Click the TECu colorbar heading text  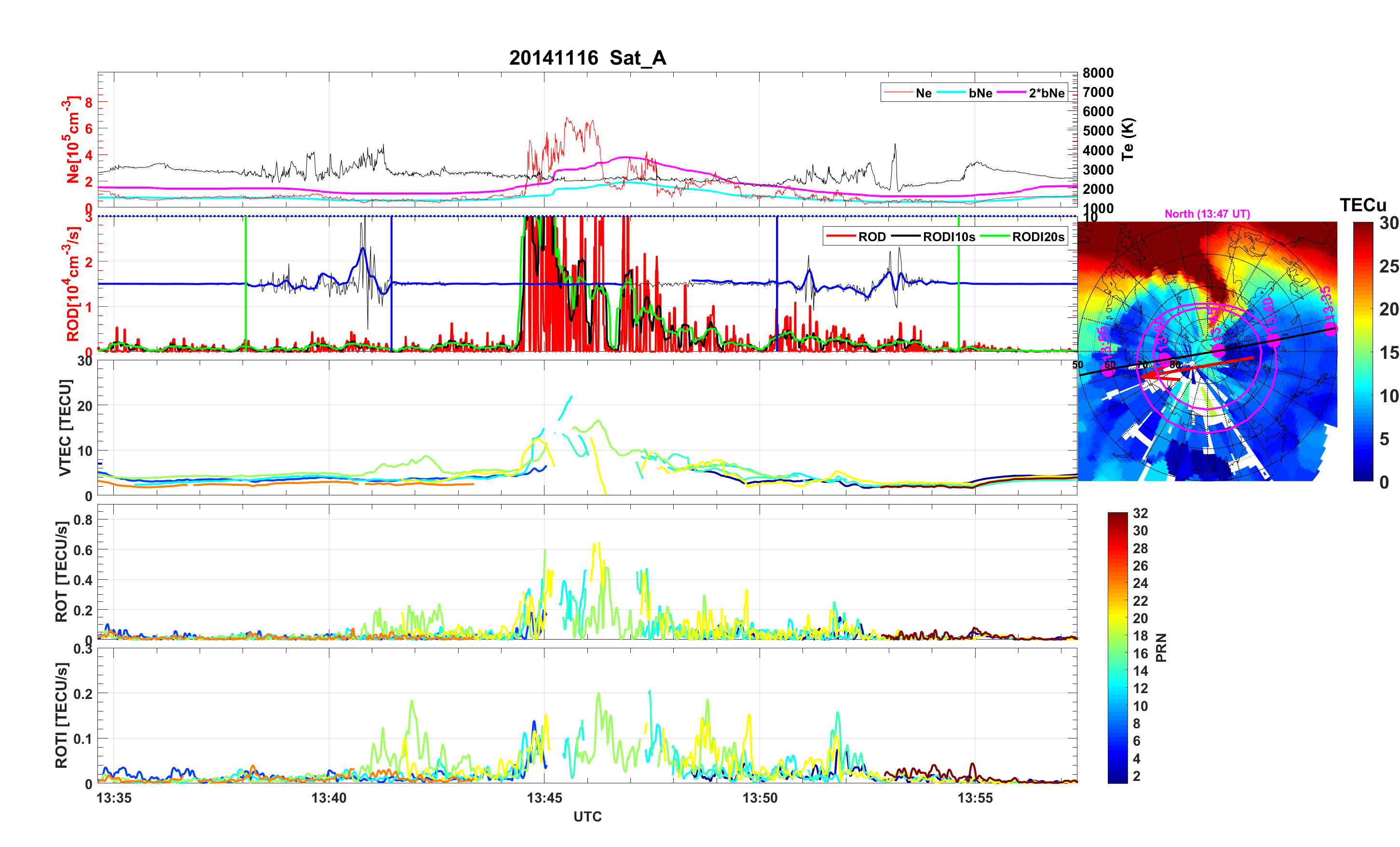click(1362, 205)
